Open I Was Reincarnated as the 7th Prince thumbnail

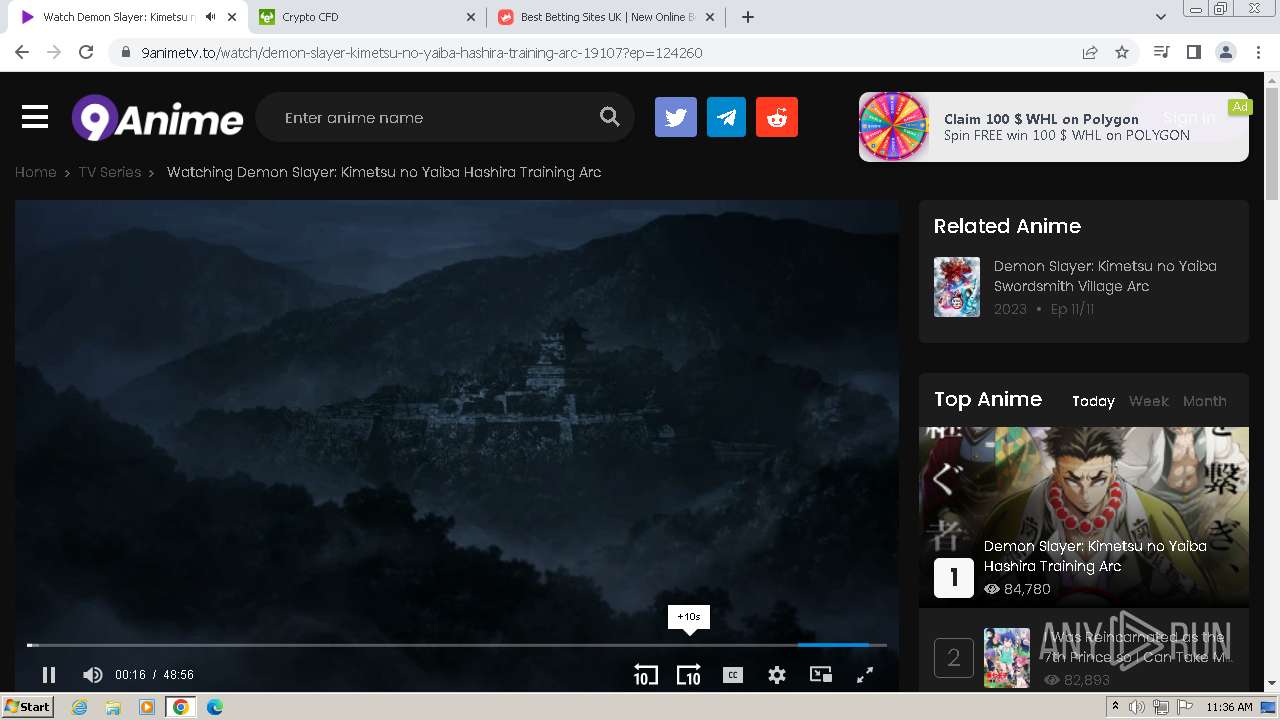(x=1007, y=657)
